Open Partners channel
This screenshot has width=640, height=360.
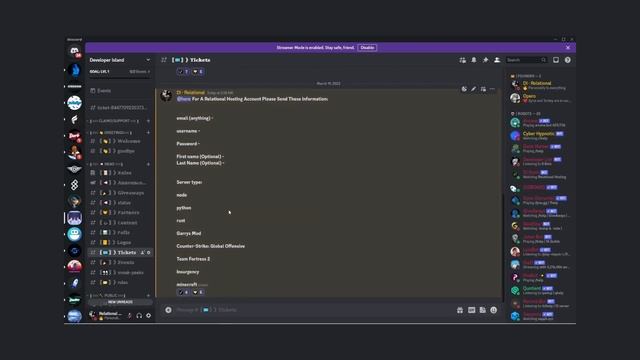(x=120, y=213)
